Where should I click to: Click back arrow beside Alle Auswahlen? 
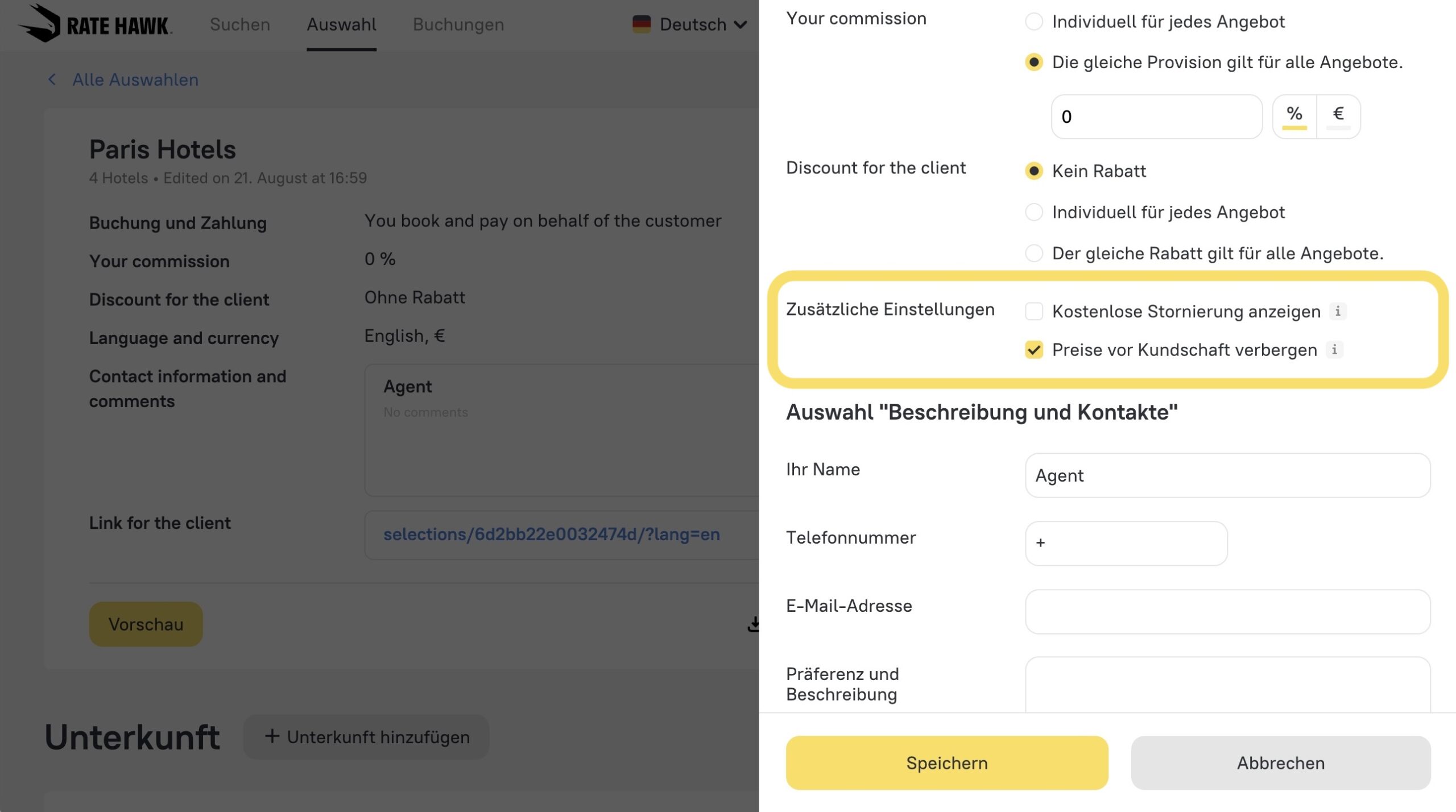point(52,80)
